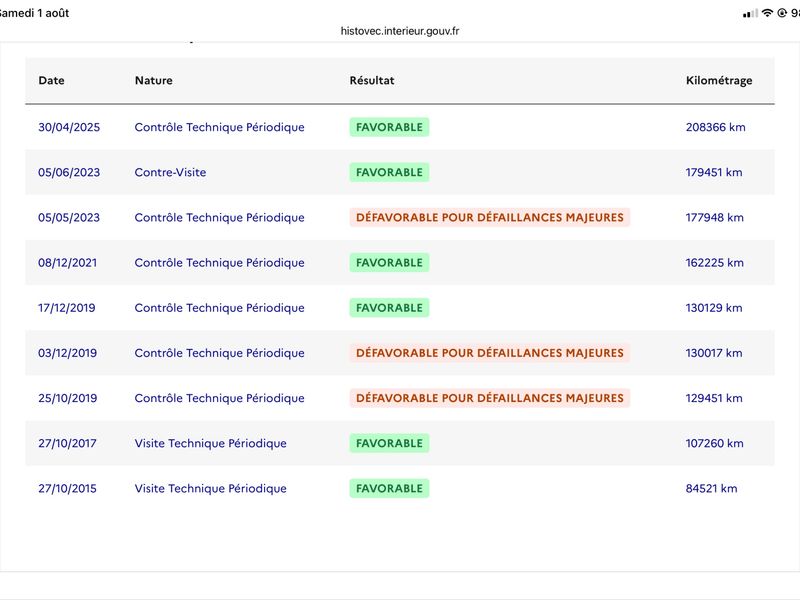This screenshot has height=600, width=800.
Task: Click the DÉFAVORABLE badge for 05/05/2023
Action: tap(490, 217)
